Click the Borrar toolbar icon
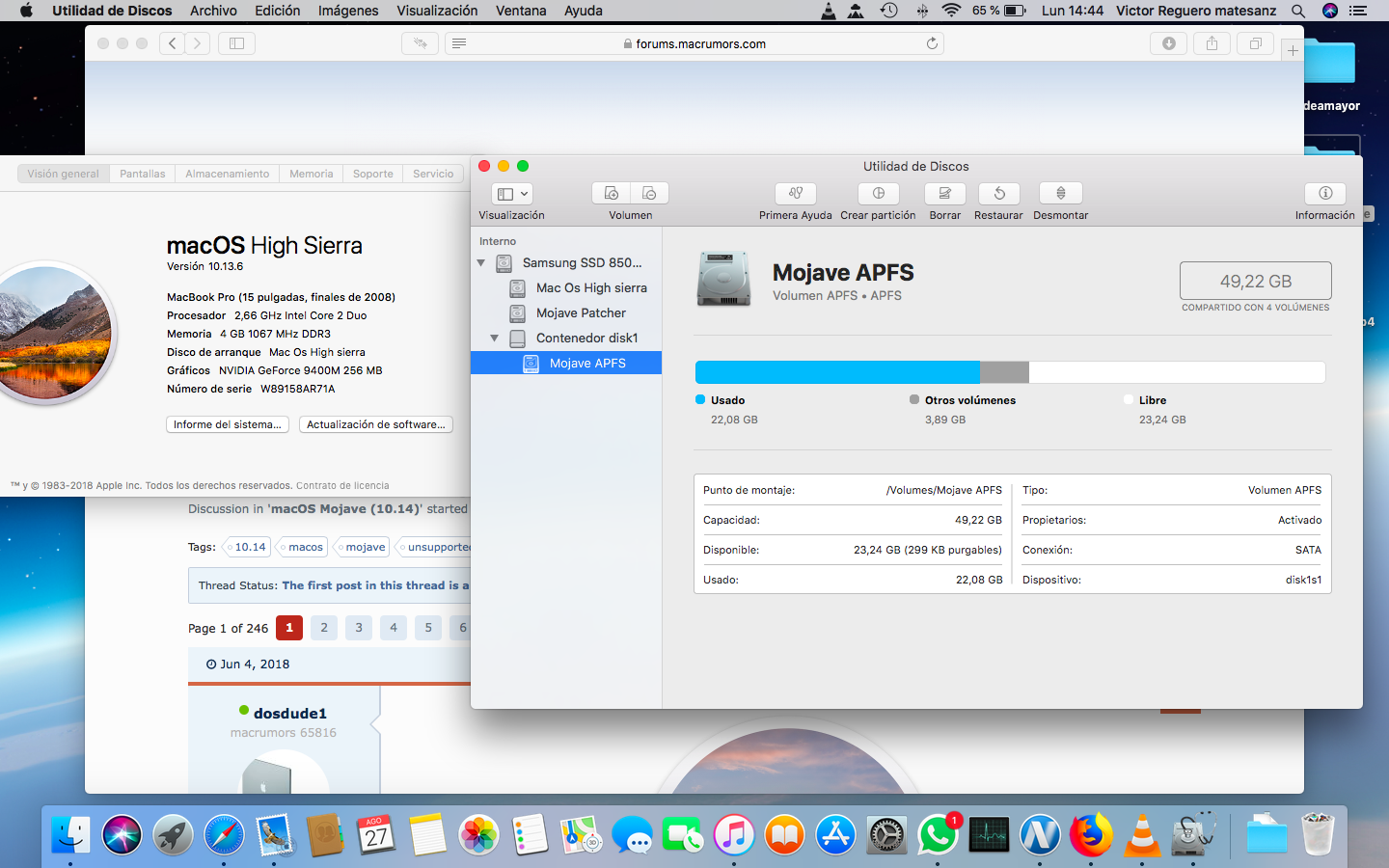Viewport: 1389px width, 868px height. click(x=945, y=193)
